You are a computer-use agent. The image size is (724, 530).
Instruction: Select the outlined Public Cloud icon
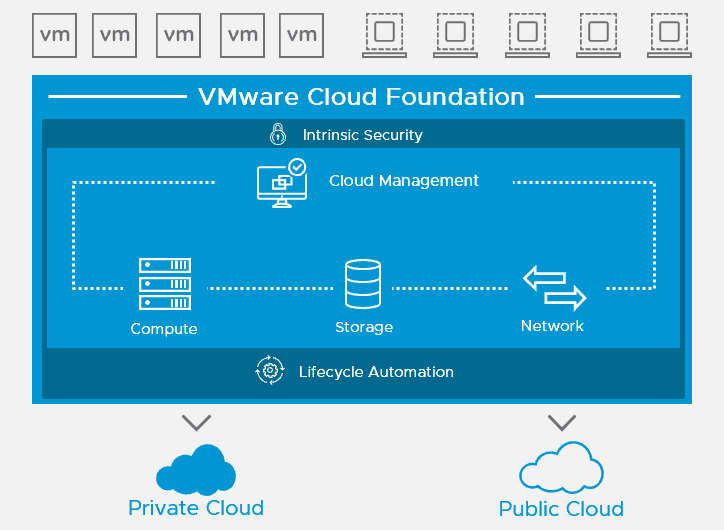coord(561,467)
